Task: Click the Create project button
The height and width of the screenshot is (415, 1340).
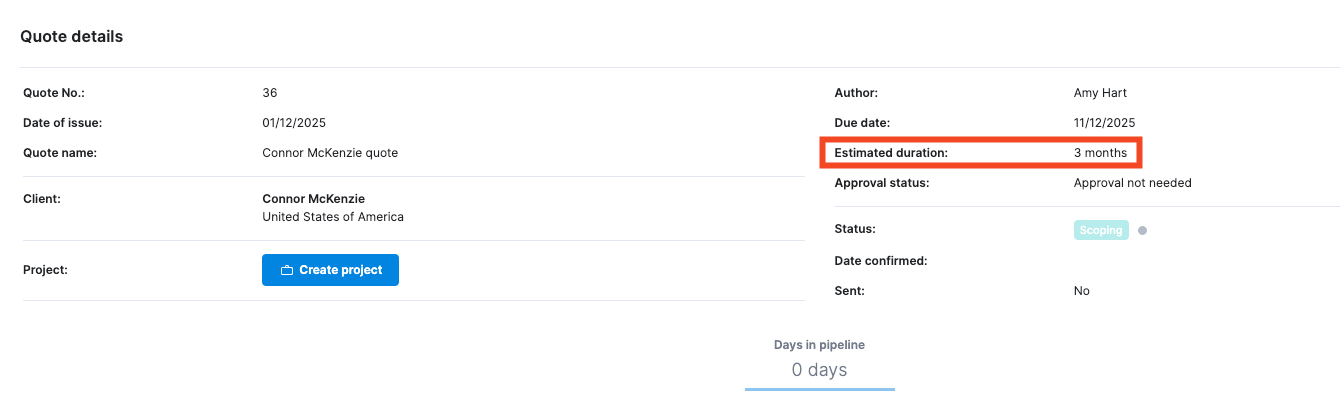Action: [330, 270]
